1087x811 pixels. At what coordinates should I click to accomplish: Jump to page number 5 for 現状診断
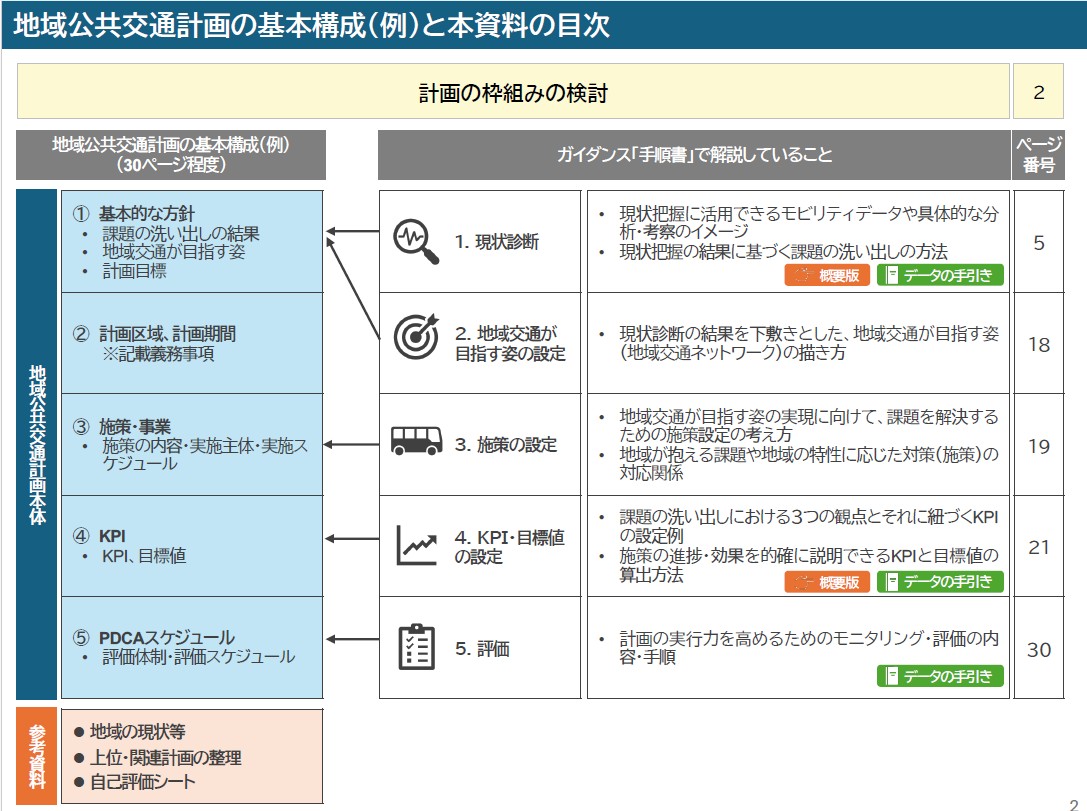[x=1038, y=242]
